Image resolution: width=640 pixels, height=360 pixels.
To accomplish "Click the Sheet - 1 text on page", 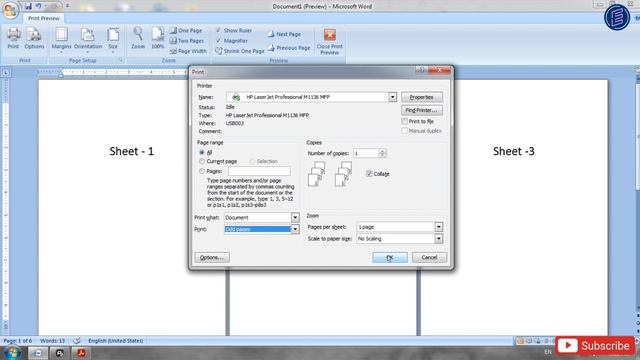I will (x=131, y=151).
